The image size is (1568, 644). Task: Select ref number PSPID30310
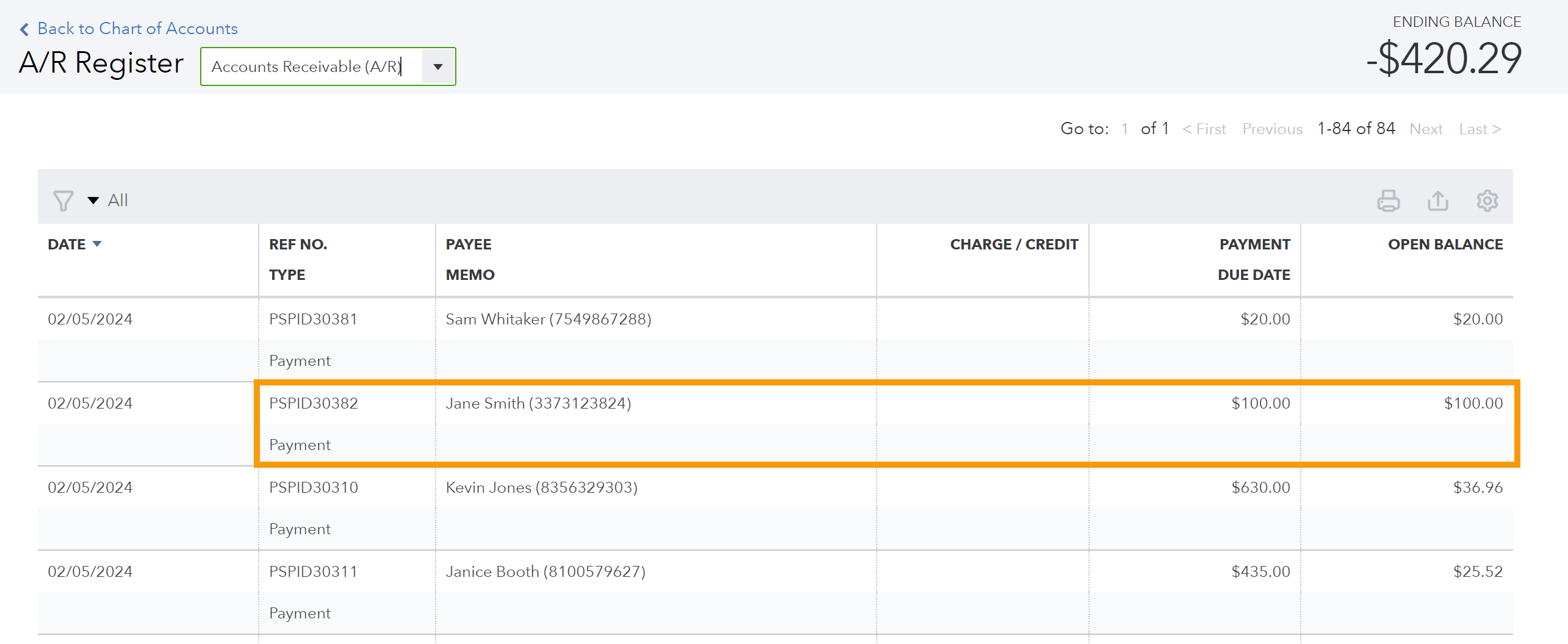pyautogui.click(x=313, y=487)
